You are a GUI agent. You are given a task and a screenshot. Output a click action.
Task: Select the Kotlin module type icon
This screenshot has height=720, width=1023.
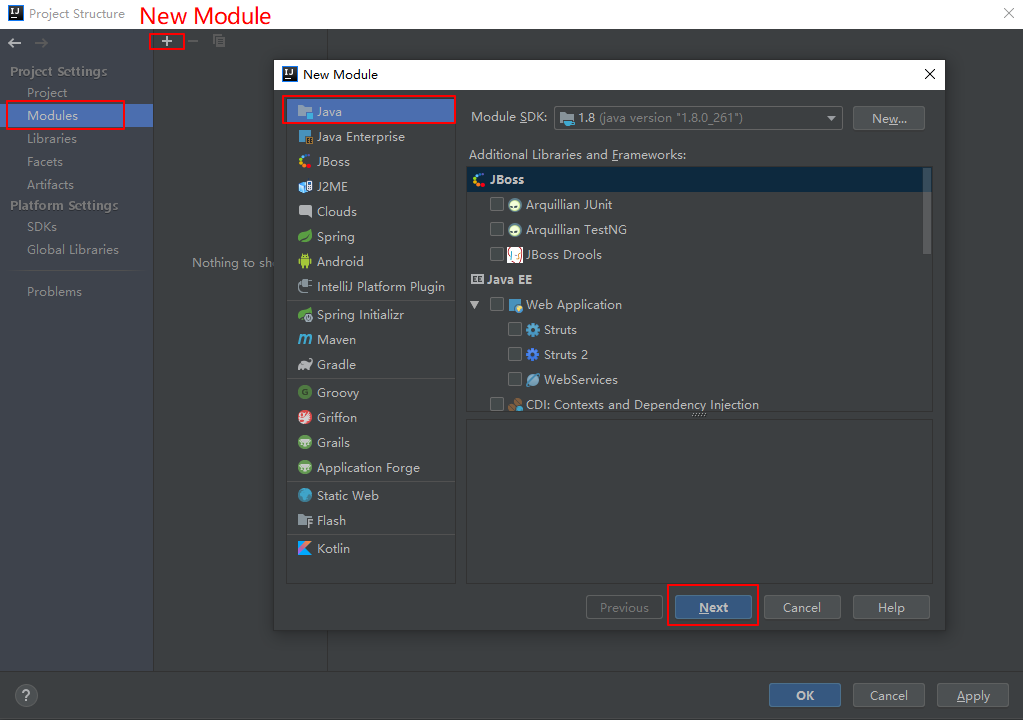[x=305, y=549]
